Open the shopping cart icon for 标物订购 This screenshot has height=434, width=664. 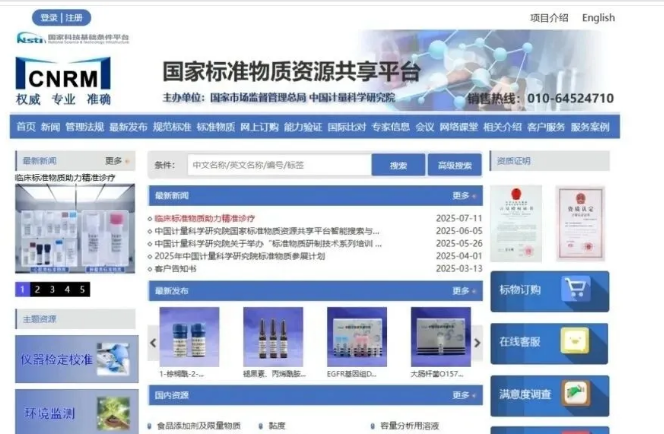click(575, 289)
